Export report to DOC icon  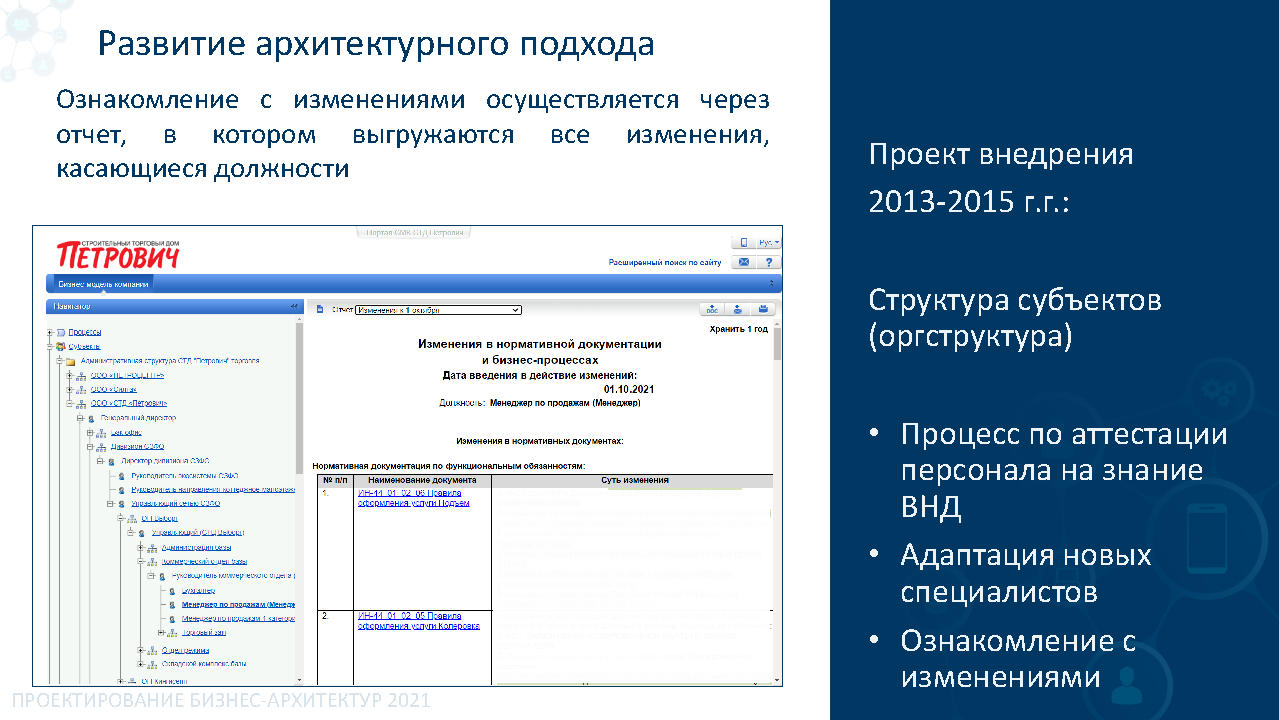click(711, 309)
